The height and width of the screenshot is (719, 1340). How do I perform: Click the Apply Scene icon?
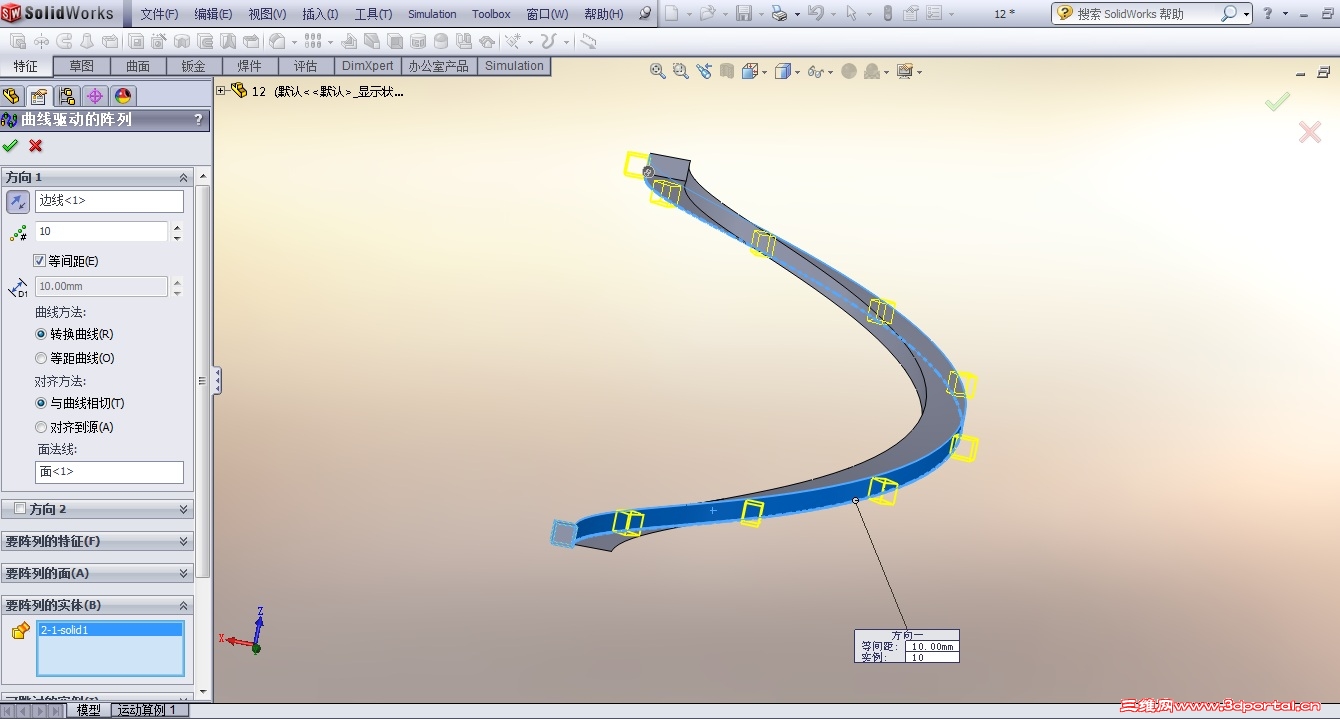pyautogui.click(x=872, y=71)
